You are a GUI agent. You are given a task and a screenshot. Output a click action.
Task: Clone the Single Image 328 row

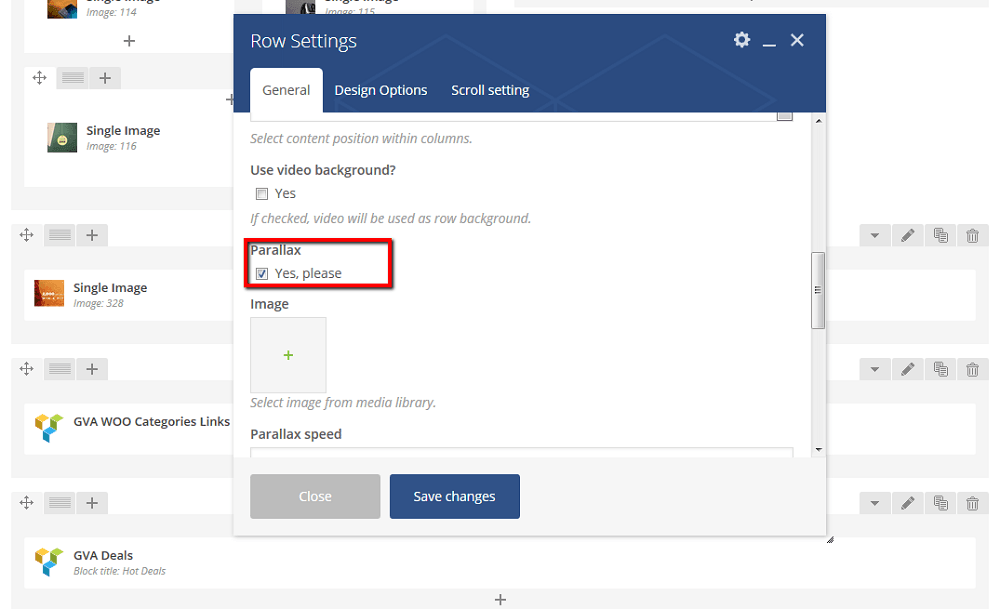tap(941, 235)
